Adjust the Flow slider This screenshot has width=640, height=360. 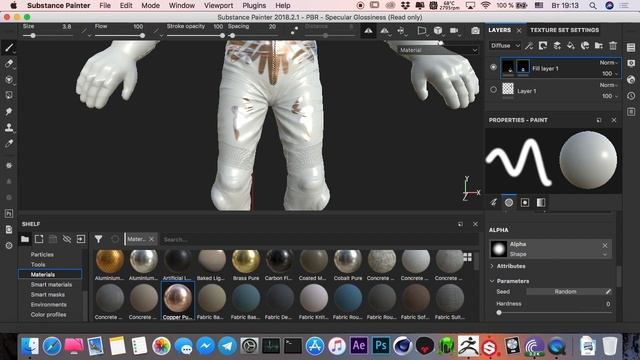[x=119, y=36]
